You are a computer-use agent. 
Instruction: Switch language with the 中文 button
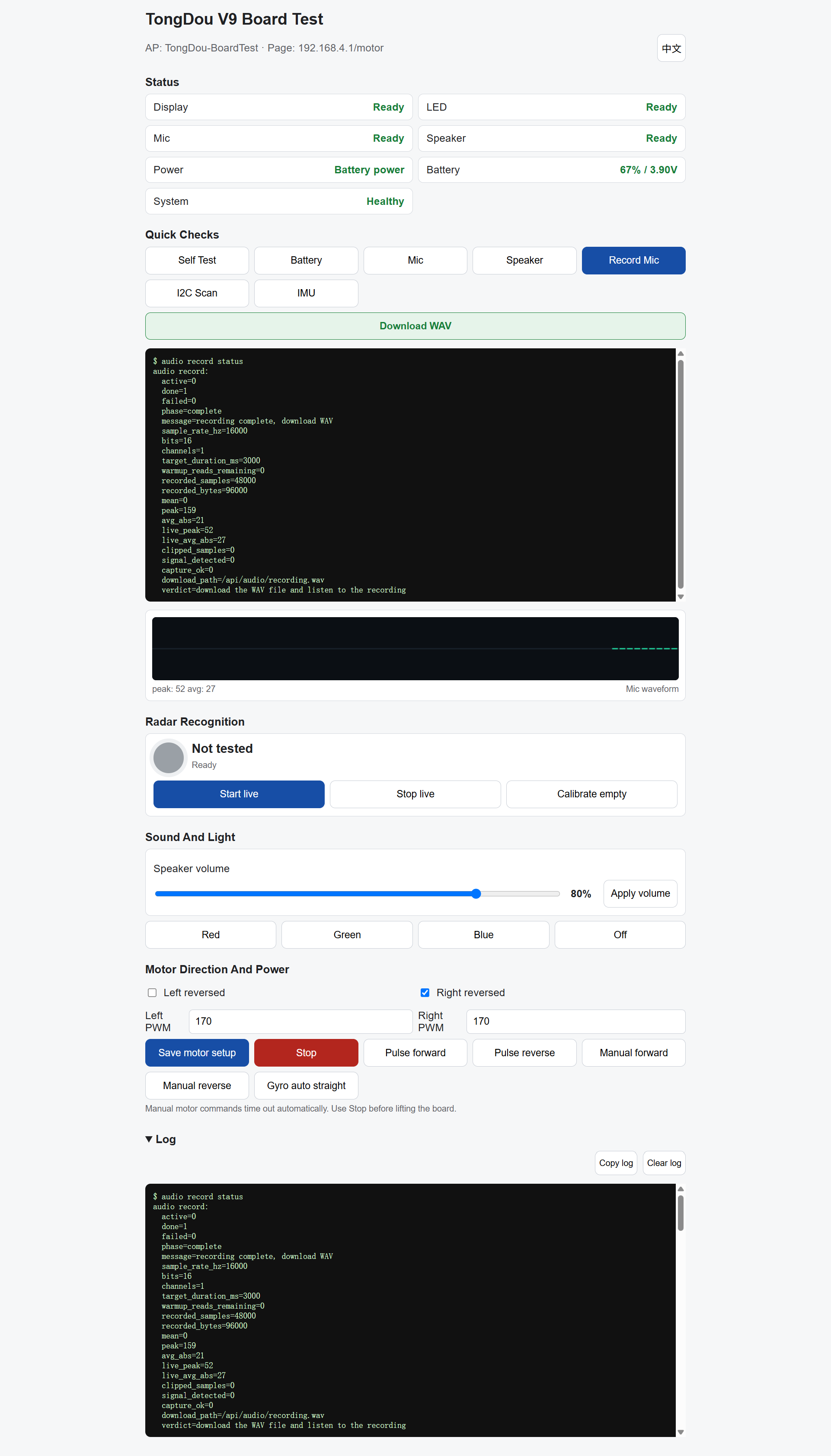pyautogui.click(x=671, y=48)
